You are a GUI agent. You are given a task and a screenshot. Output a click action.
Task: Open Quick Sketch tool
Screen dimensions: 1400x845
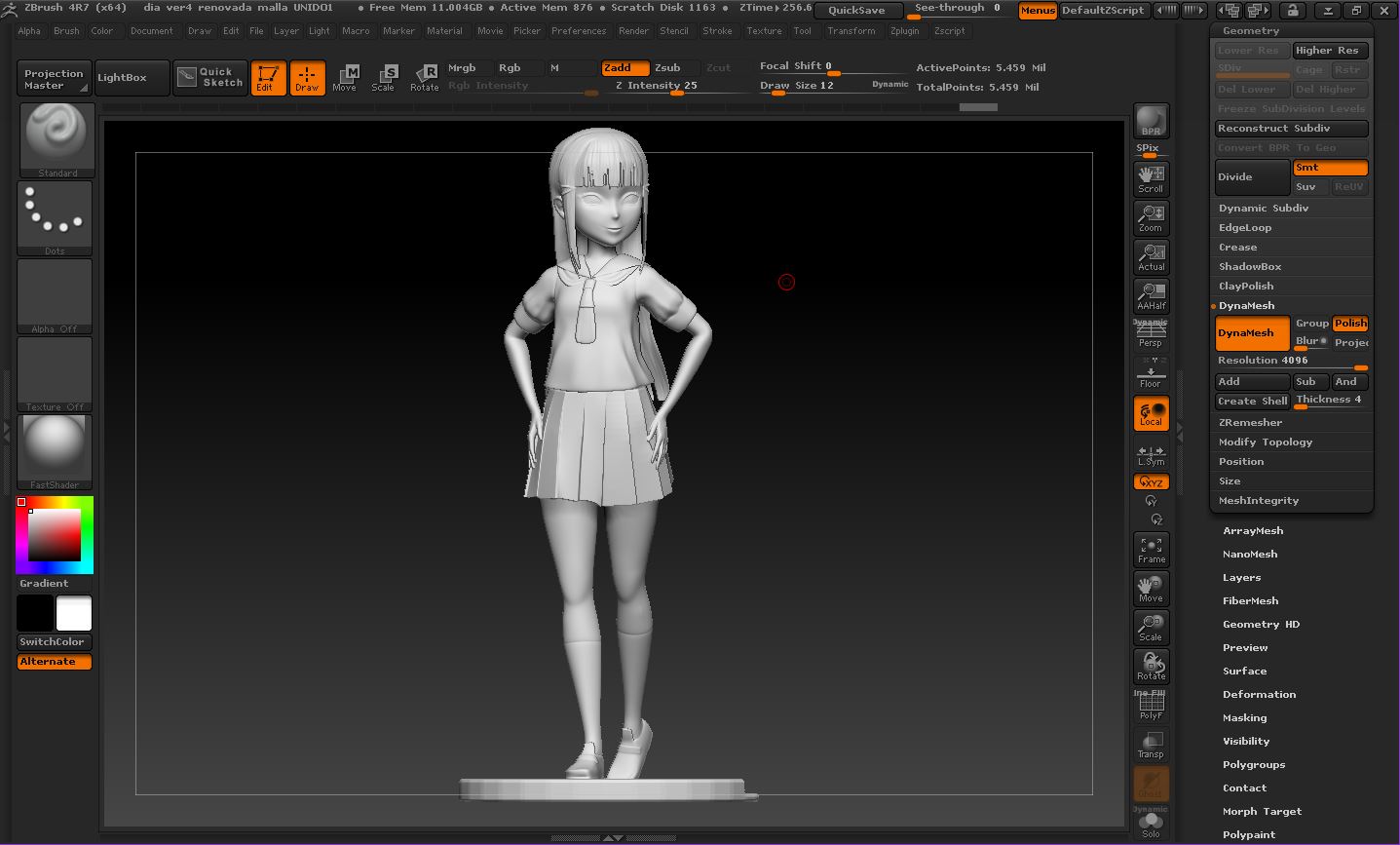point(210,78)
